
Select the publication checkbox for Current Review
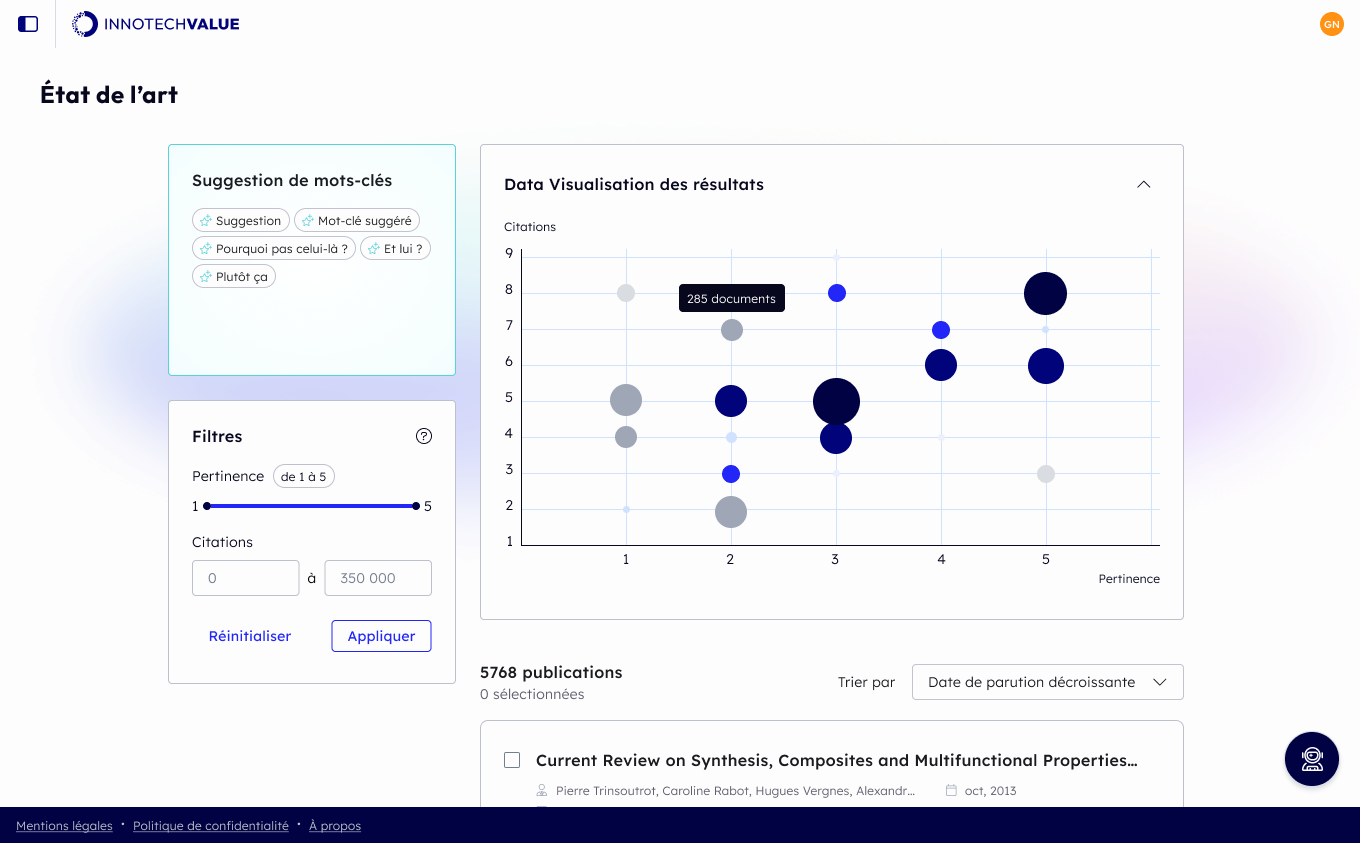click(512, 760)
